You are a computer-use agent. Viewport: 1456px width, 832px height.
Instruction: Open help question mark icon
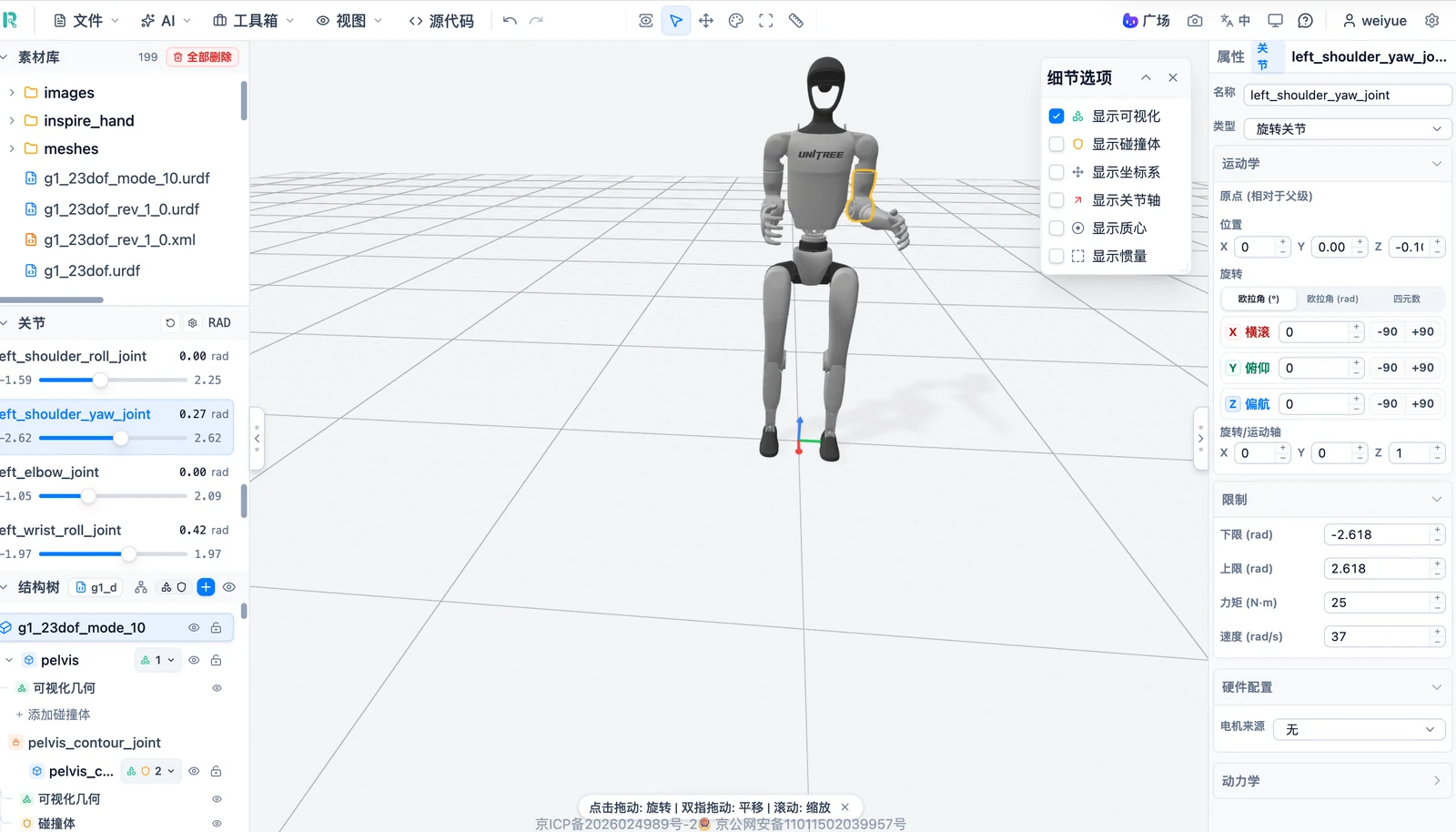(x=1305, y=20)
